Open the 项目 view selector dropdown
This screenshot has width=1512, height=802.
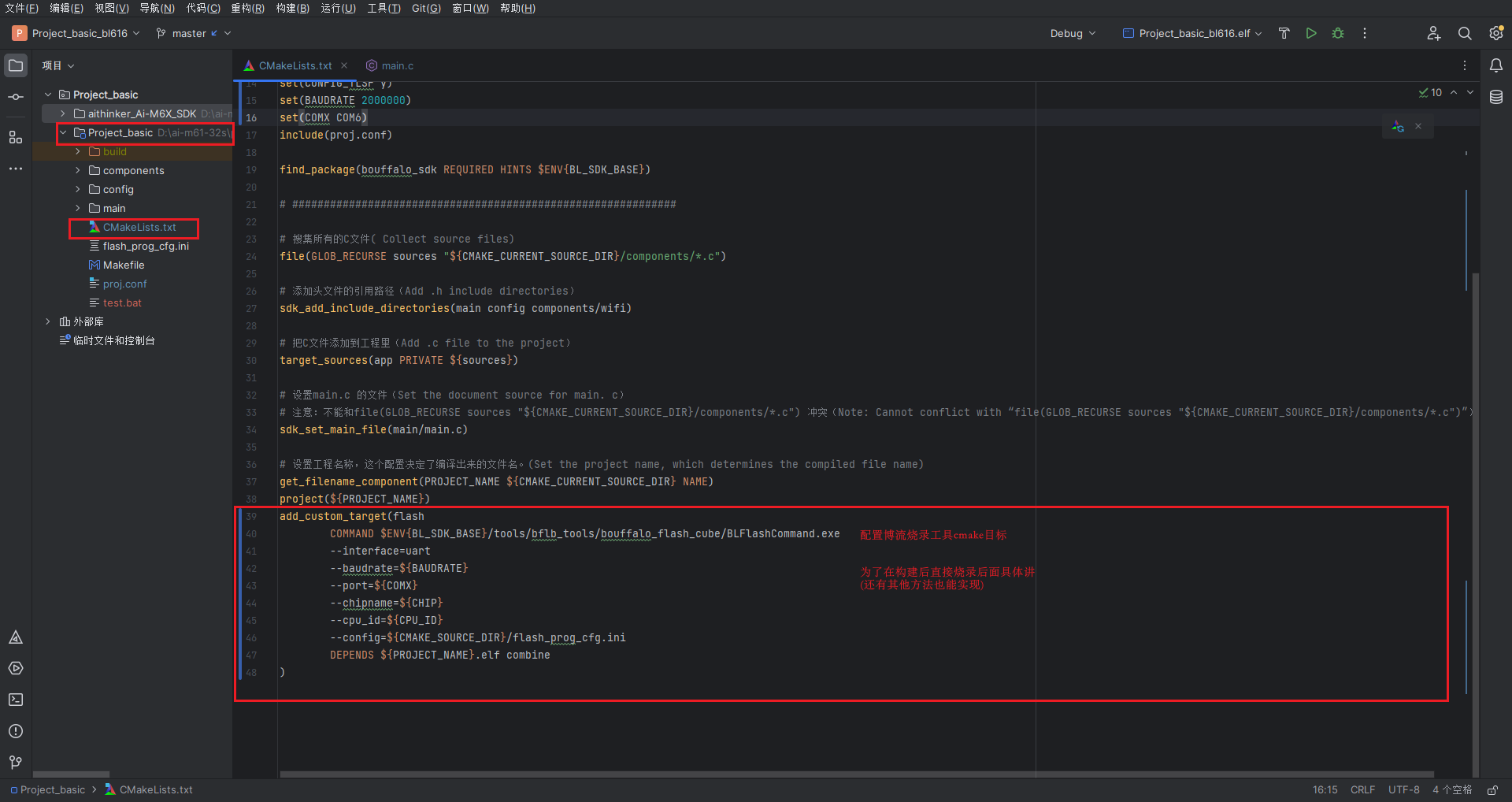click(x=58, y=65)
